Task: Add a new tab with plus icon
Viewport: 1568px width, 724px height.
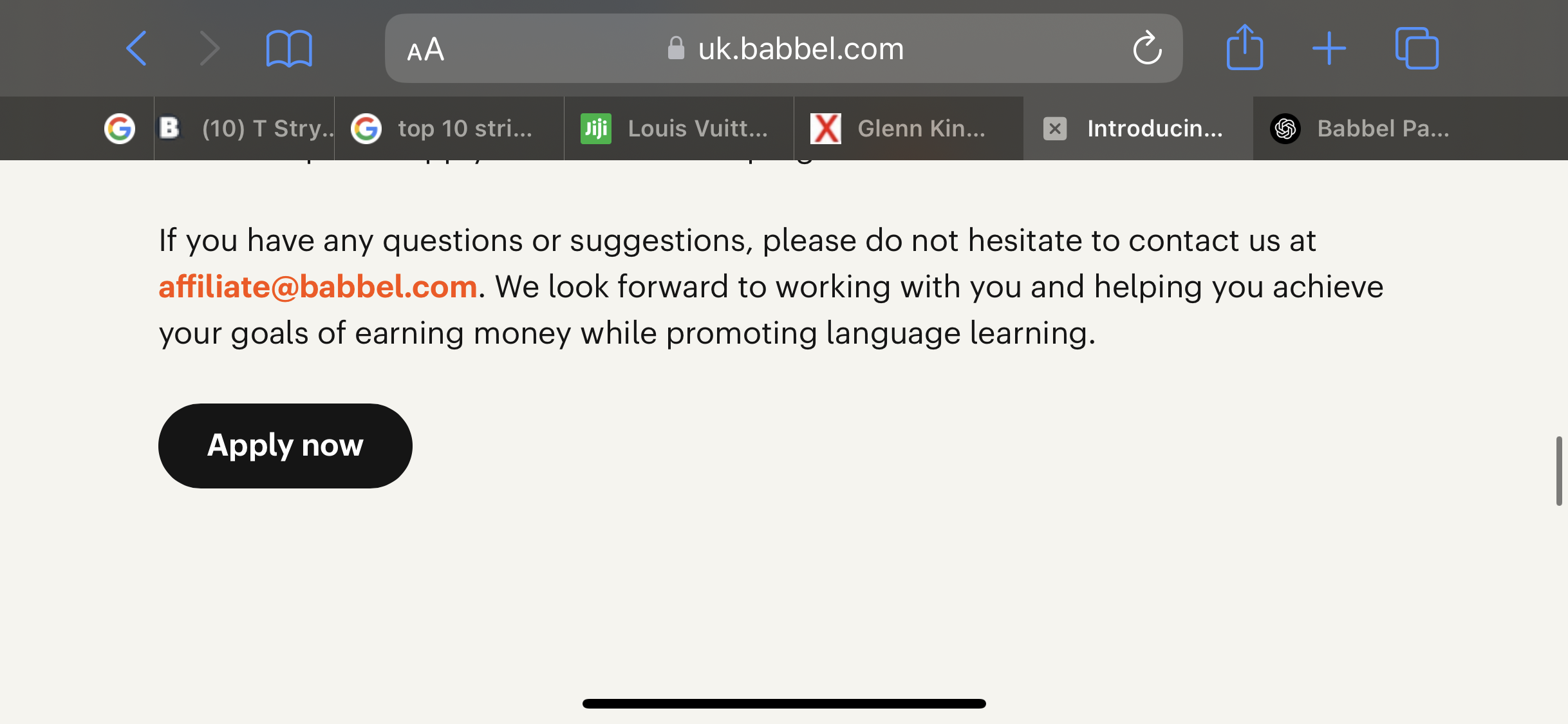Action: [1329, 48]
